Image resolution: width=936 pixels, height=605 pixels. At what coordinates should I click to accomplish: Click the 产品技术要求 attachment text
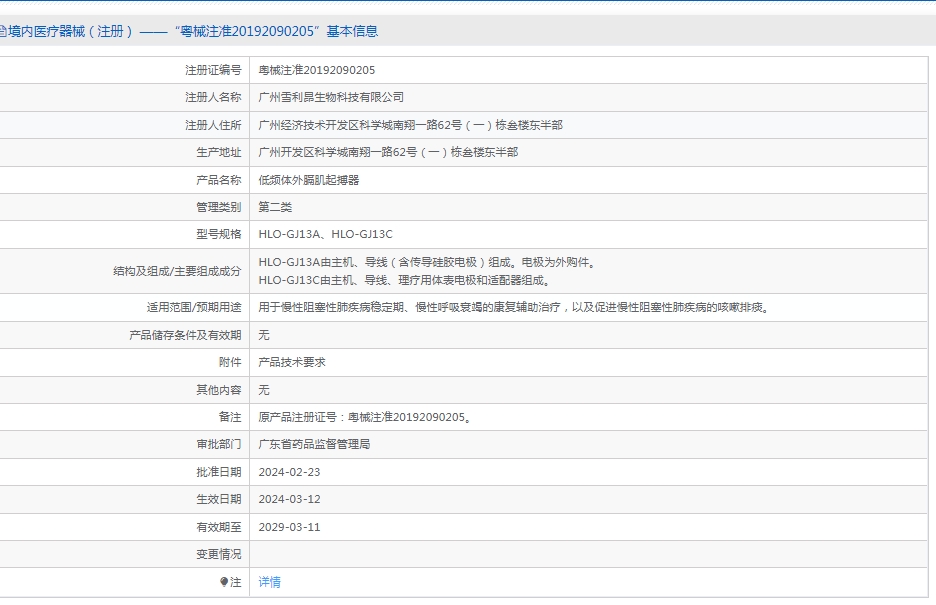click(x=292, y=362)
